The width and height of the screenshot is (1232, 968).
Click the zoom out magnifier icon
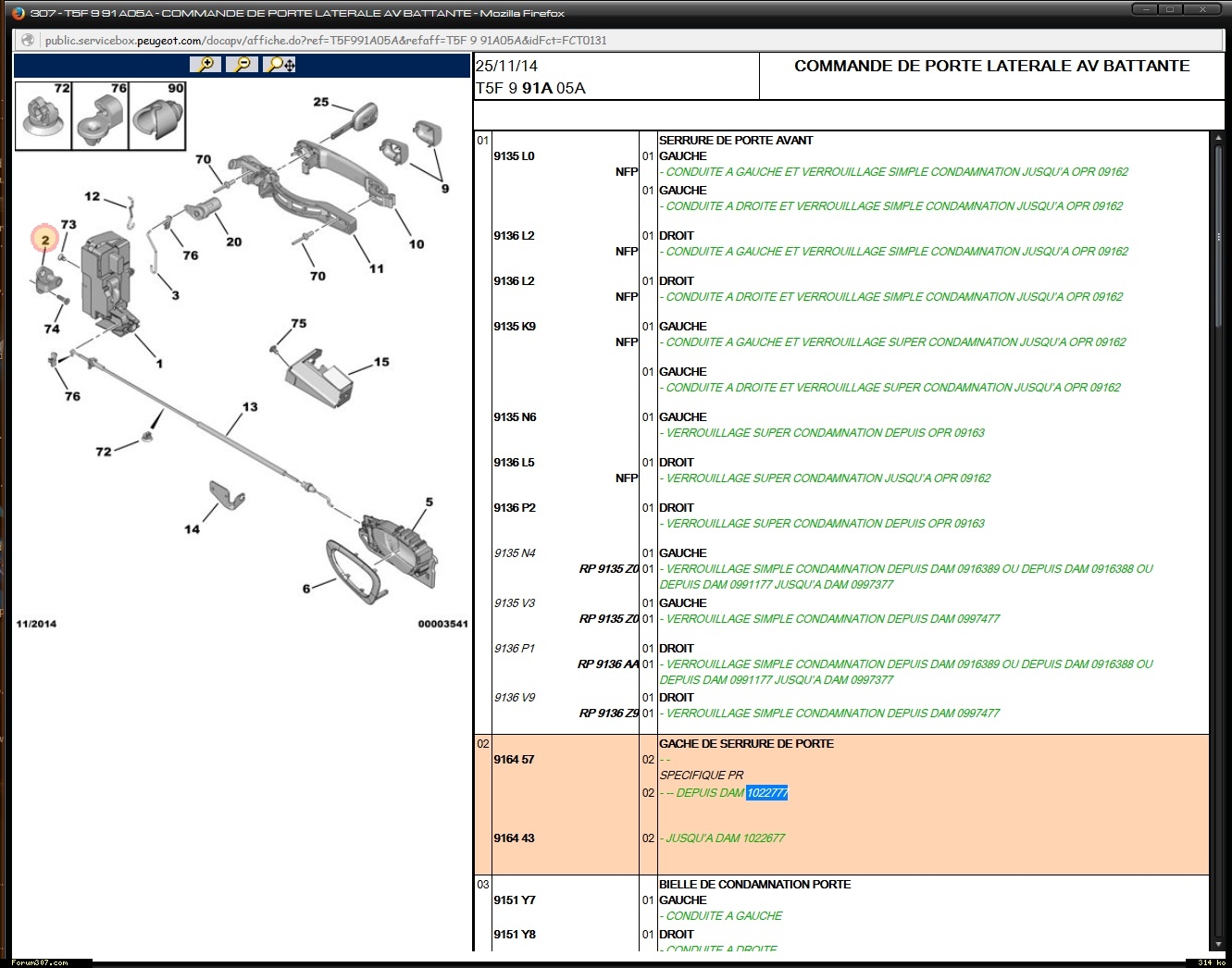pyautogui.click(x=242, y=64)
